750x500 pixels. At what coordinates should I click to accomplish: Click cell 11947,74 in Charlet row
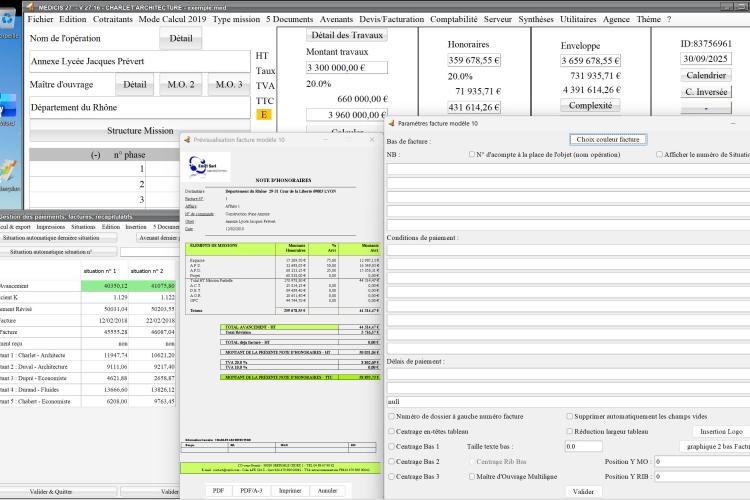coord(105,356)
